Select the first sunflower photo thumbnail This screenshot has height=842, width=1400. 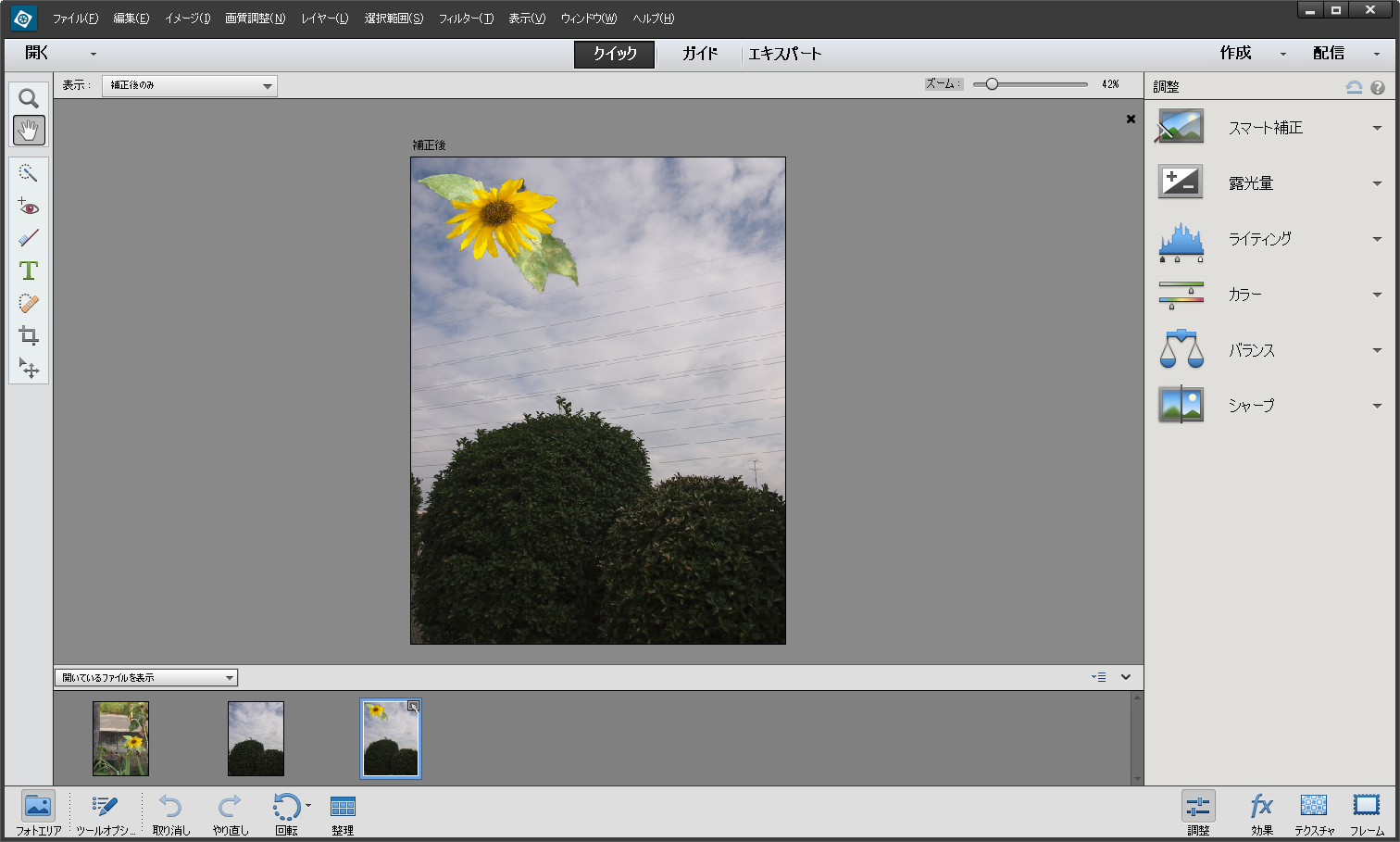(x=120, y=738)
